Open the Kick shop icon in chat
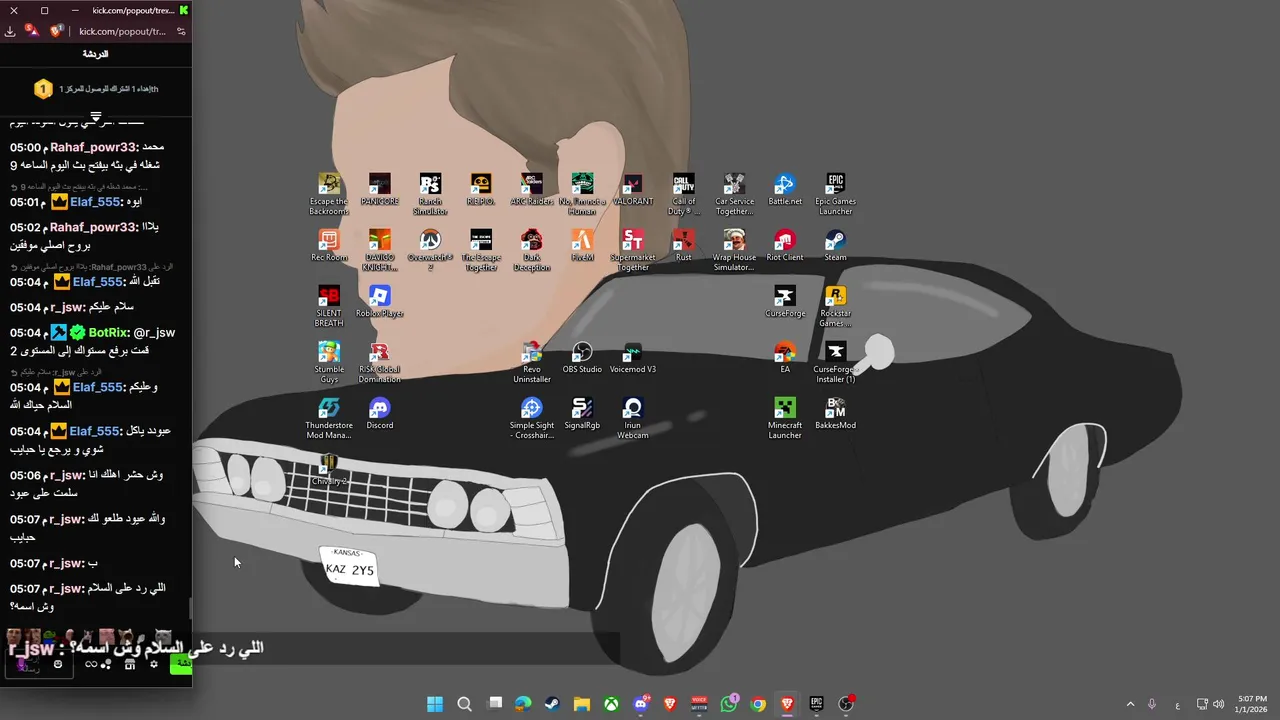Screen dimensions: 1280x720 (129, 665)
